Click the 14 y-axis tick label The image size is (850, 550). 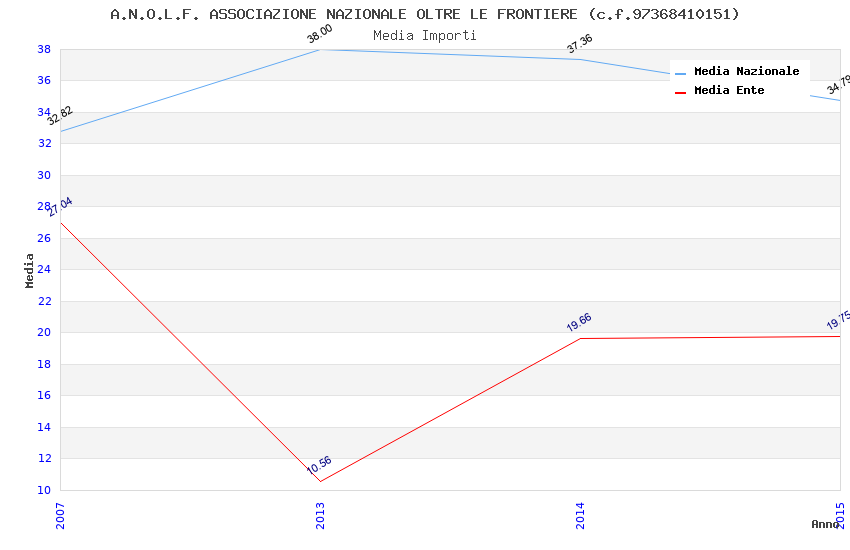click(44, 427)
